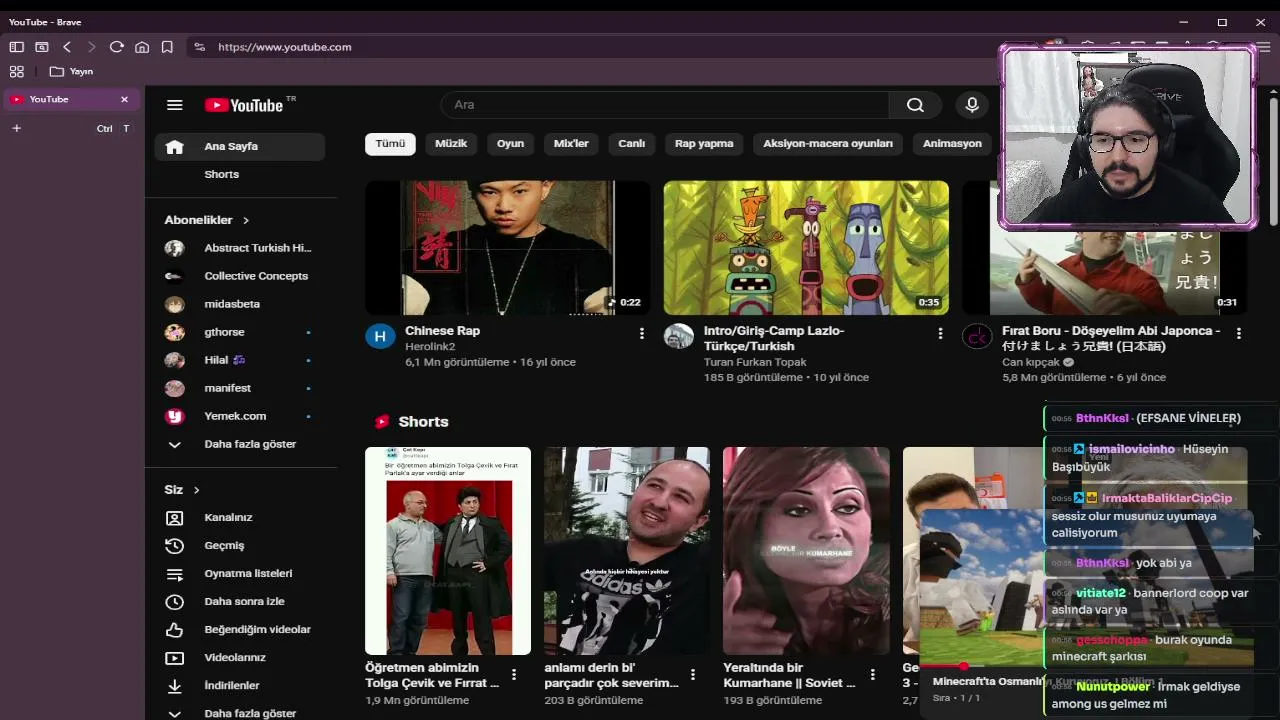1280x720 pixels.
Task: Play the Öğretmen abimizin Tolga Çevik short
Action: [x=448, y=551]
